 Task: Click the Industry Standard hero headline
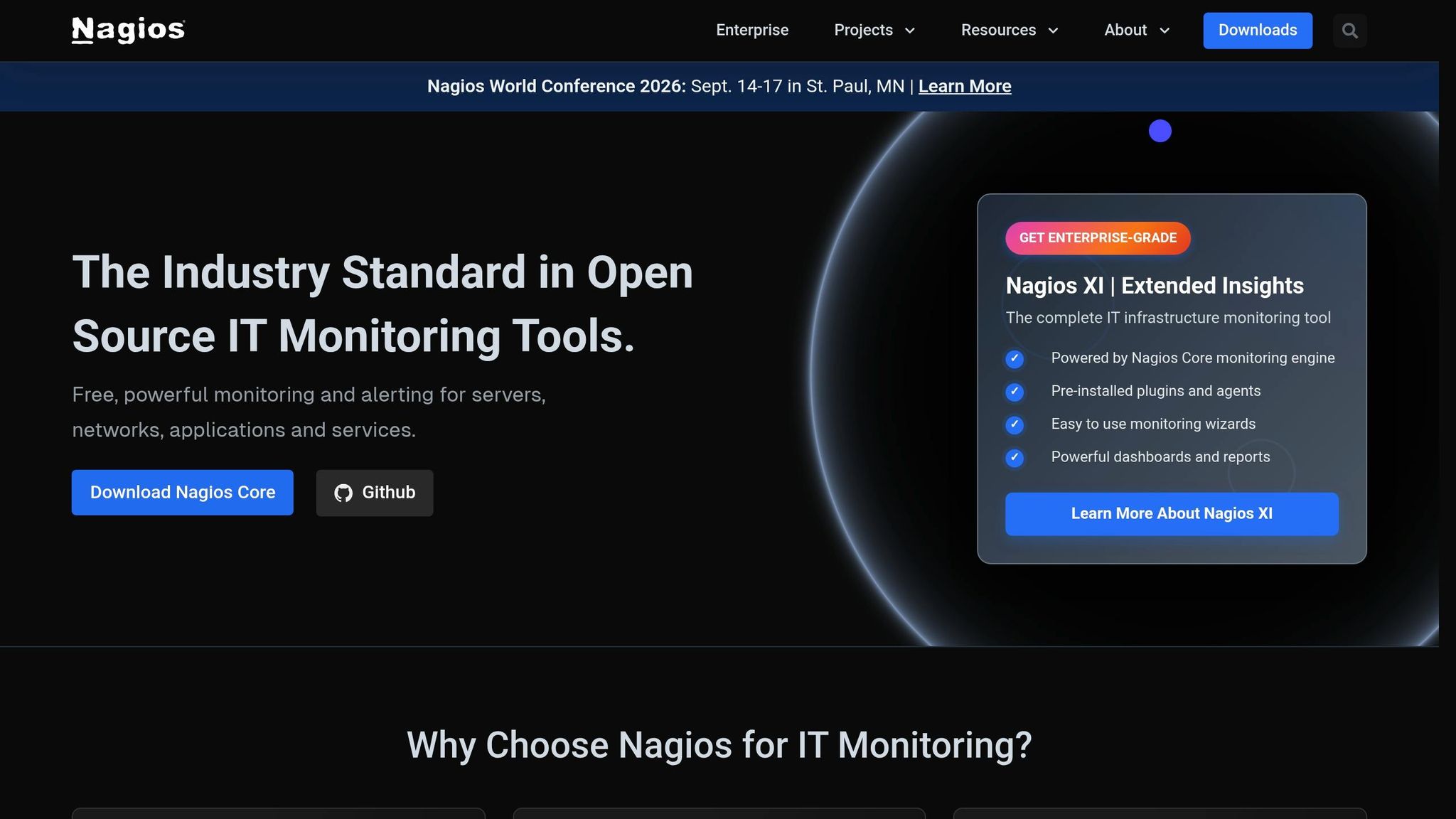382,304
